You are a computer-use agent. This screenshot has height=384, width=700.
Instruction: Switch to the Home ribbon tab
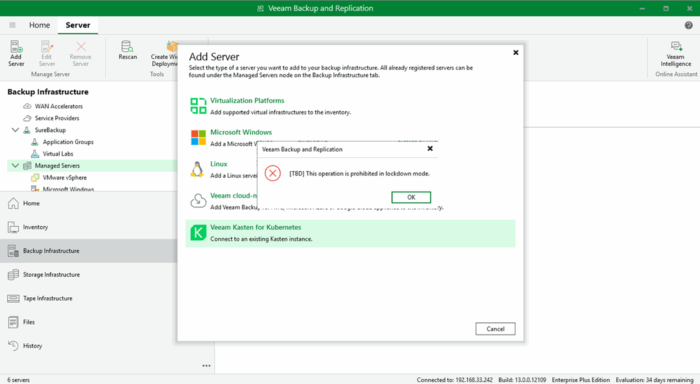[x=39, y=25]
